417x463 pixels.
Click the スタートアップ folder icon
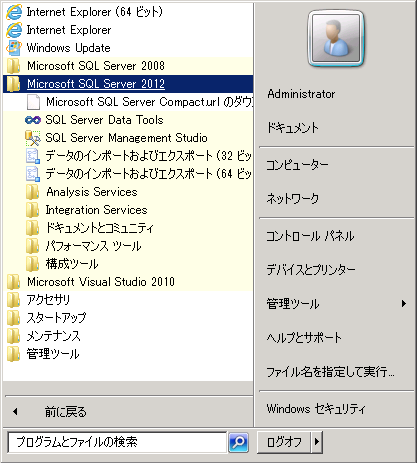pos(13,318)
